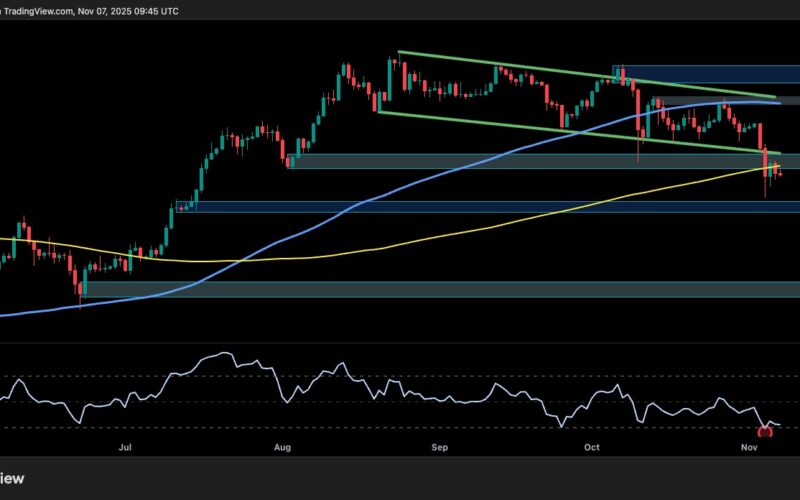Click the topmost blue zone rectangle at right
This screenshot has width=800, height=500.
(700, 74)
